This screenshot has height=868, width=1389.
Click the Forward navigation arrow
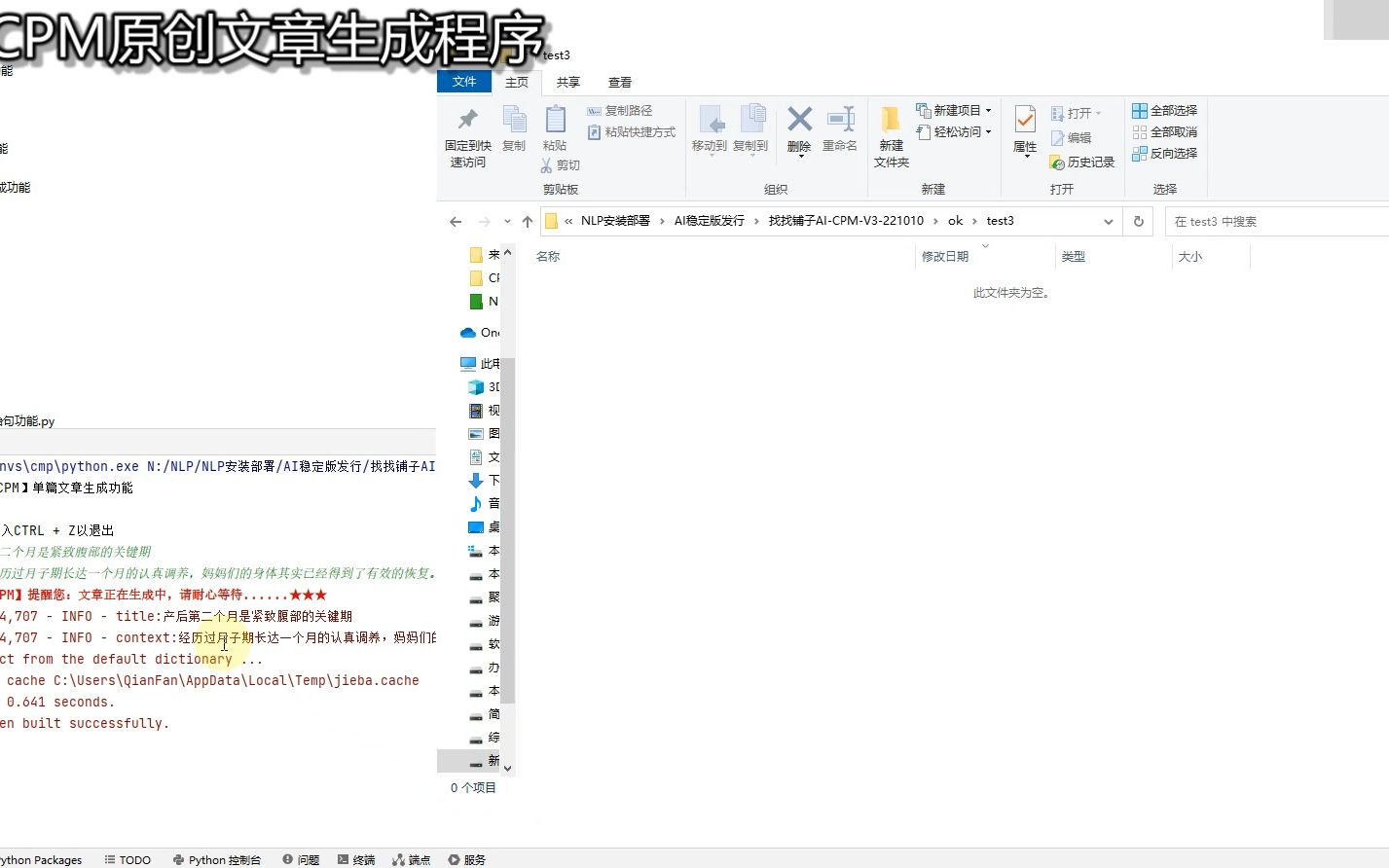(x=484, y=222)
